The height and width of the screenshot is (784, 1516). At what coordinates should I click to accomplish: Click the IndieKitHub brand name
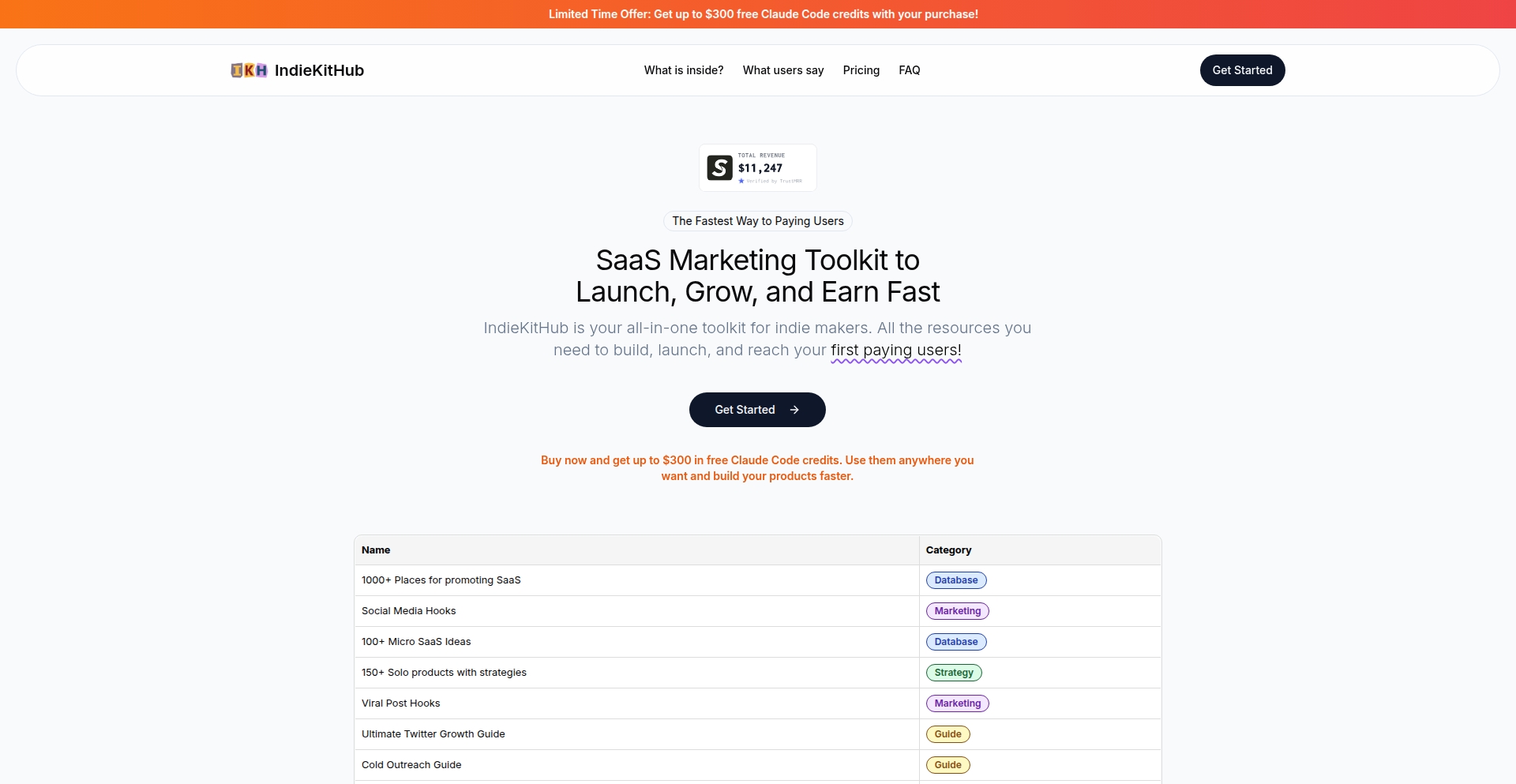coord(319,70)
